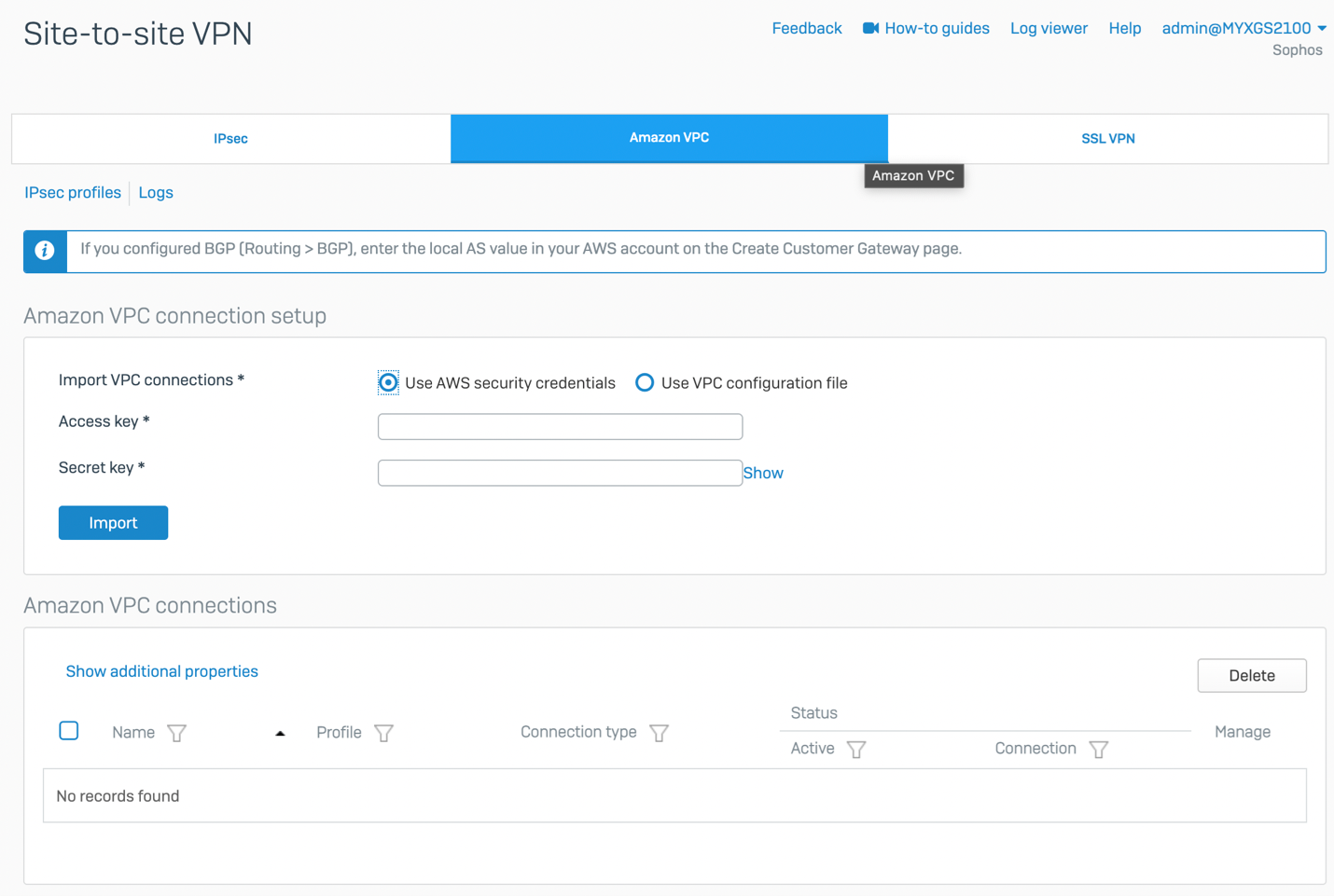Image resolution: width=1334 pixels, height=896 pixels.
Task: Click the Status group header label
Action: (814, 713)
